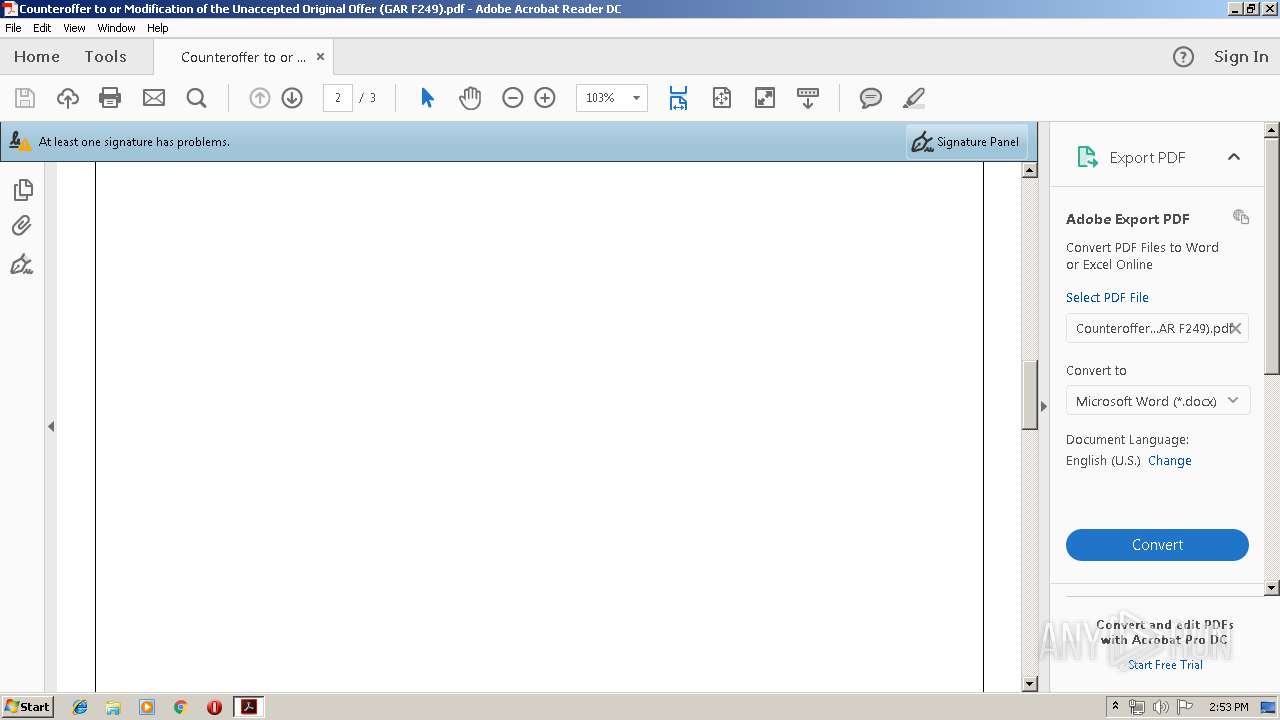This screenshot has width=1280, height=720.
Task: Click the copy icon beside Adobe Export PDF
Action: coord(1241,217)
